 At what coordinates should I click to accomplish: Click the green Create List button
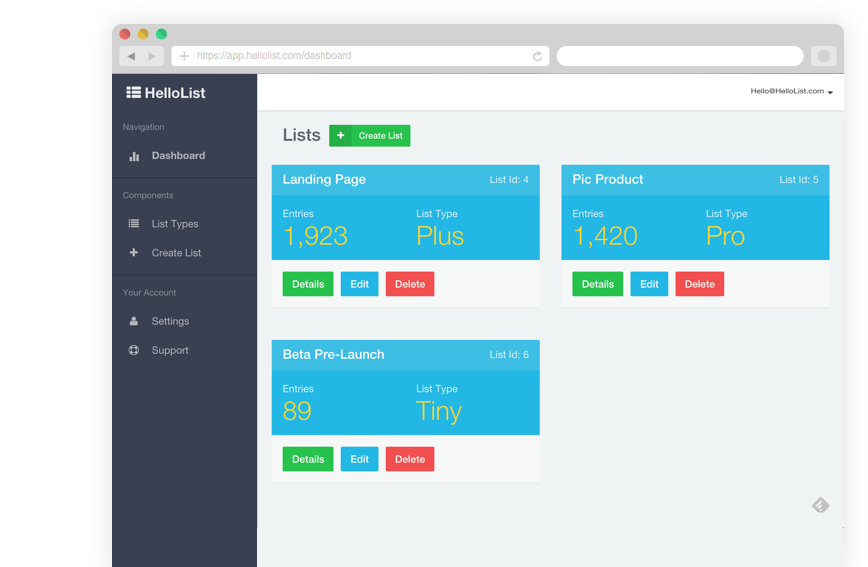click(x=370, y=136)
